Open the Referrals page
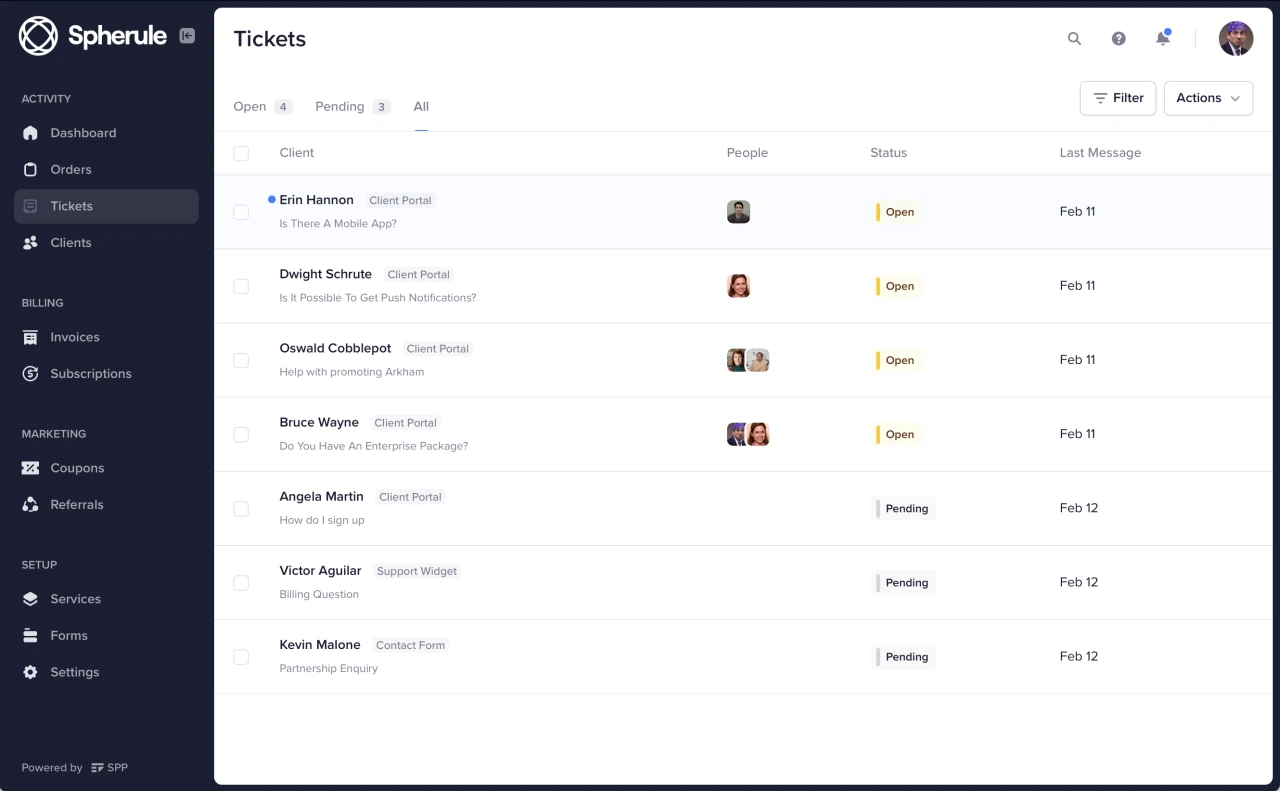Screen dimensions: 1280x791 click(x=78, y=504)
